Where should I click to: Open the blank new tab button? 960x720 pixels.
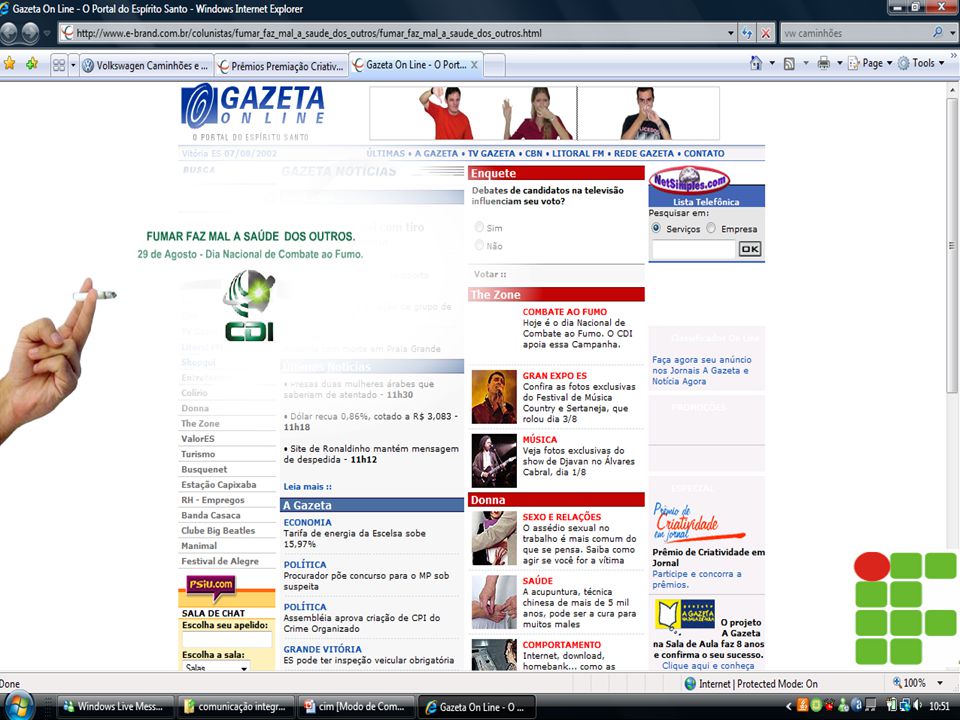coord(495,65)
